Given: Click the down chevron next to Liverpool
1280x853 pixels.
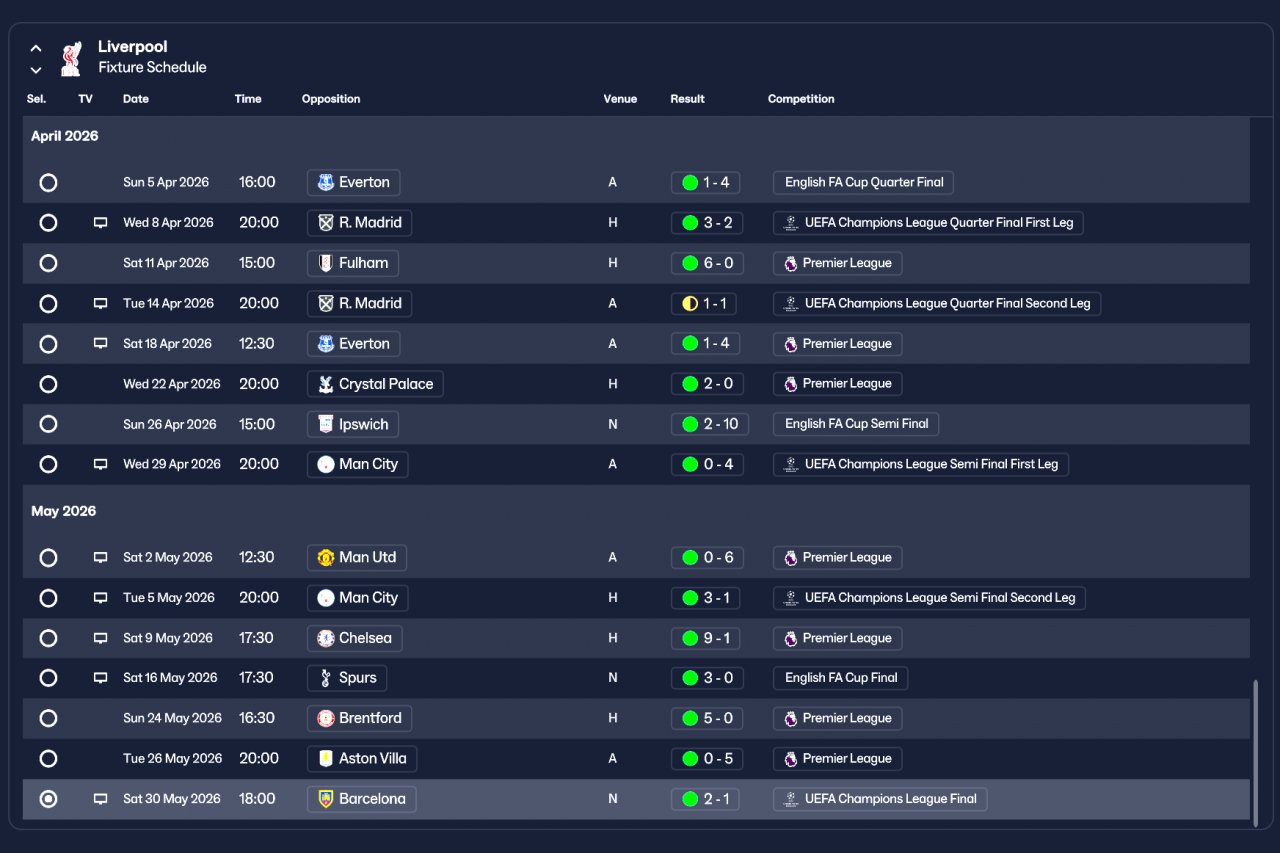Looking at the screenshot, I should (36, 70).
